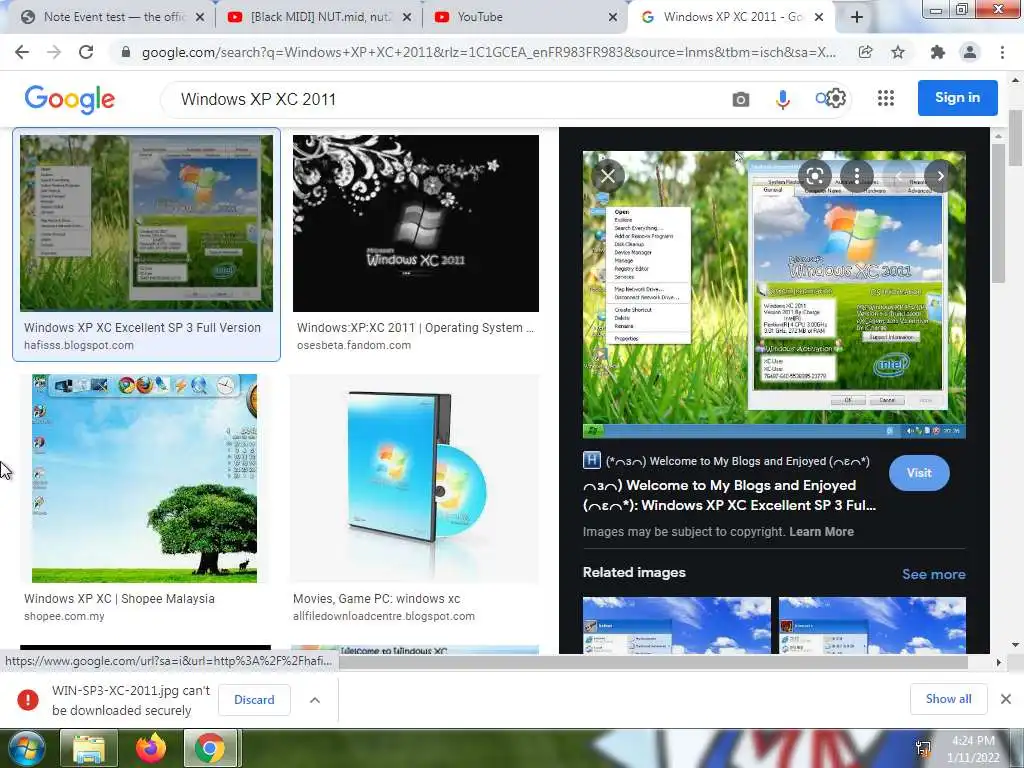This screenshot has height=768, width=1024.
Task: Open the Learn More copyright link
Action: point(821,532)
